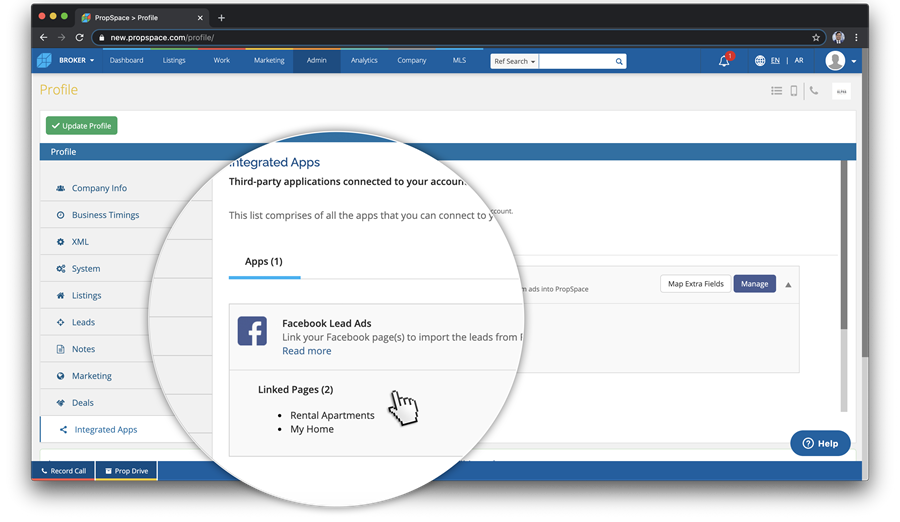Click Map Extra Fields button
This screenshot has width=900, height=522.
tap(696, 284)
